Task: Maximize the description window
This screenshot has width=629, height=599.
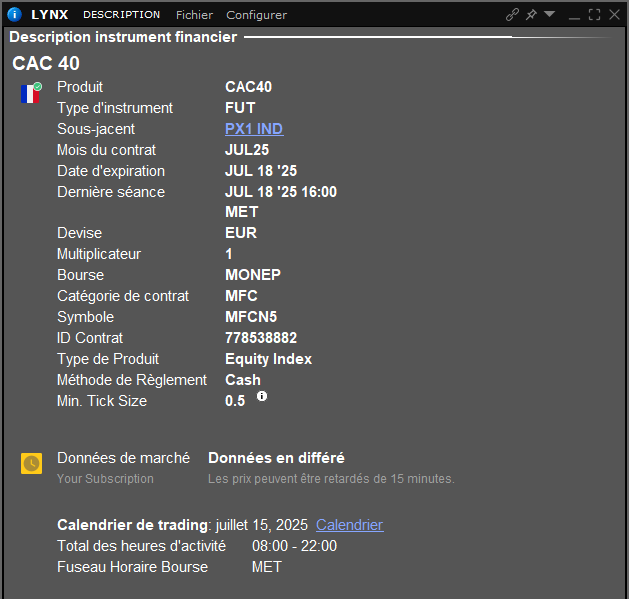Action: click(594, 14)
